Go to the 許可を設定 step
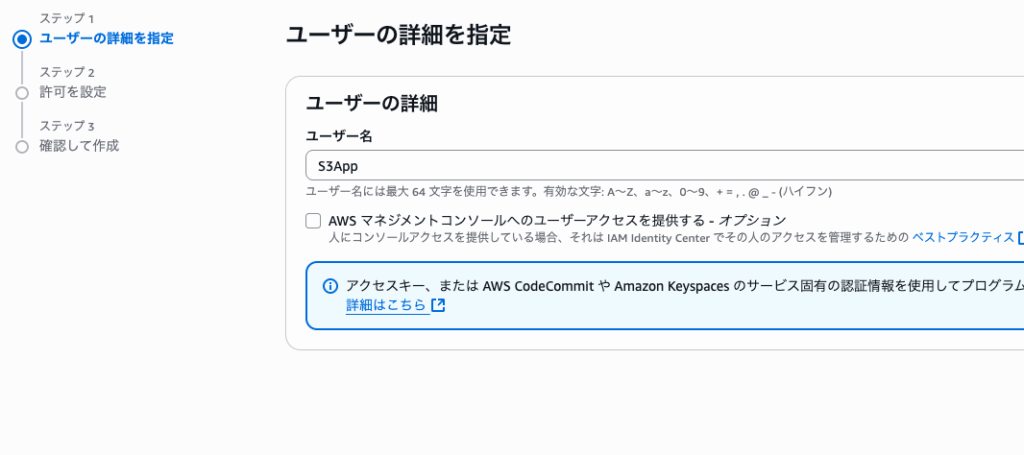 point(72,92)
